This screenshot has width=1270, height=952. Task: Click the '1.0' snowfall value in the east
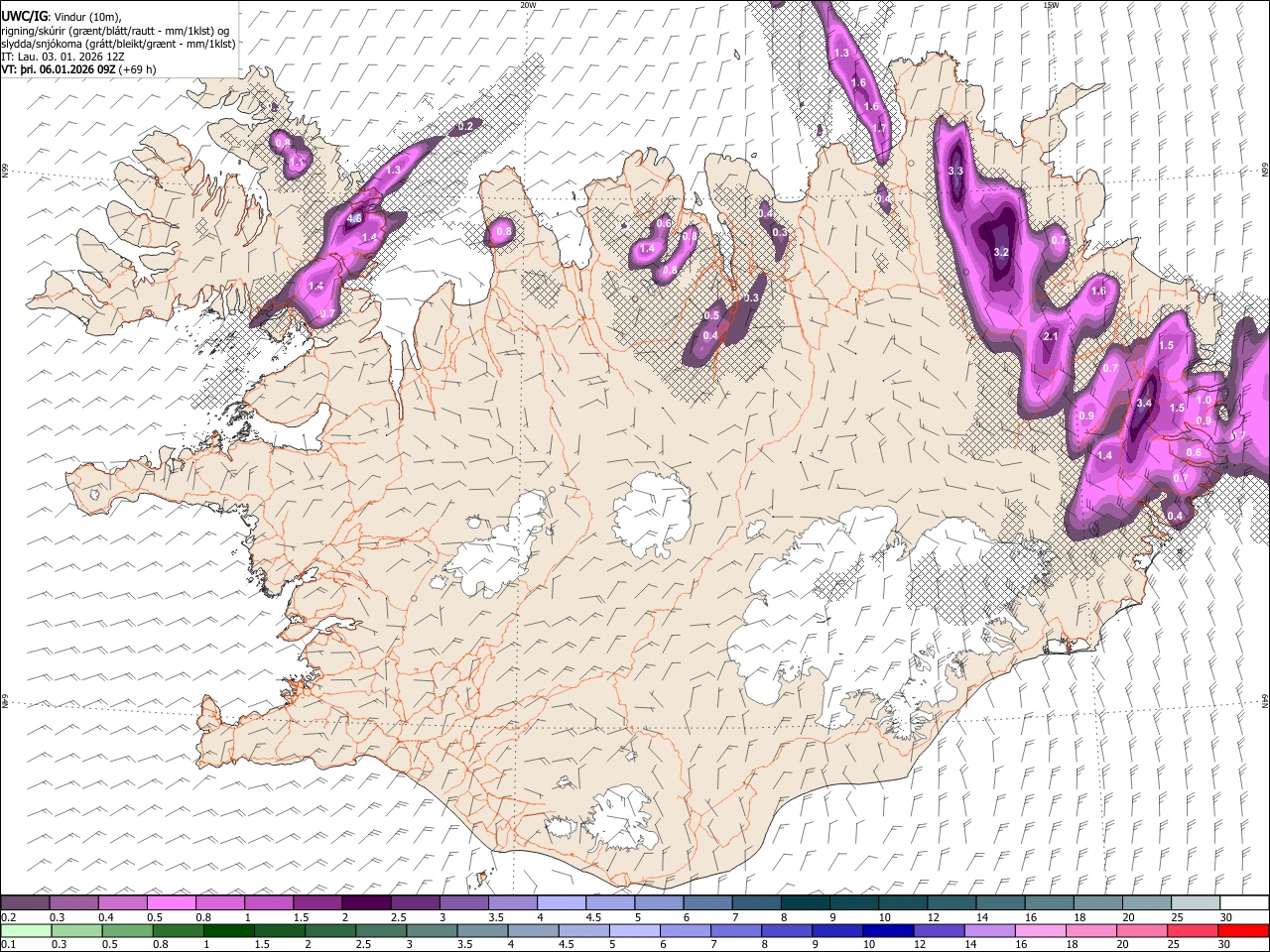(1204, 400)
